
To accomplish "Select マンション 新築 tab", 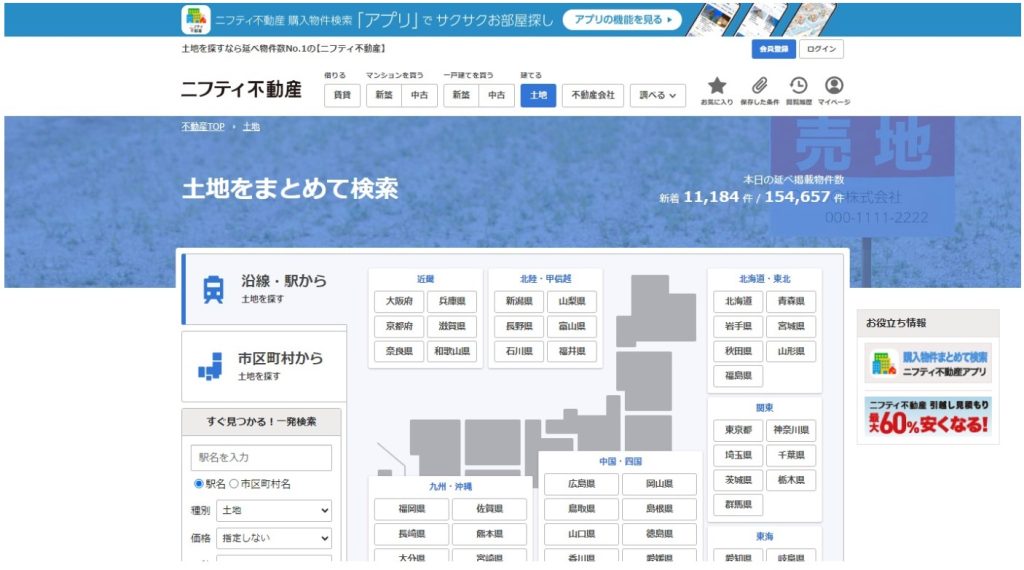I will (x=384, y=95).
